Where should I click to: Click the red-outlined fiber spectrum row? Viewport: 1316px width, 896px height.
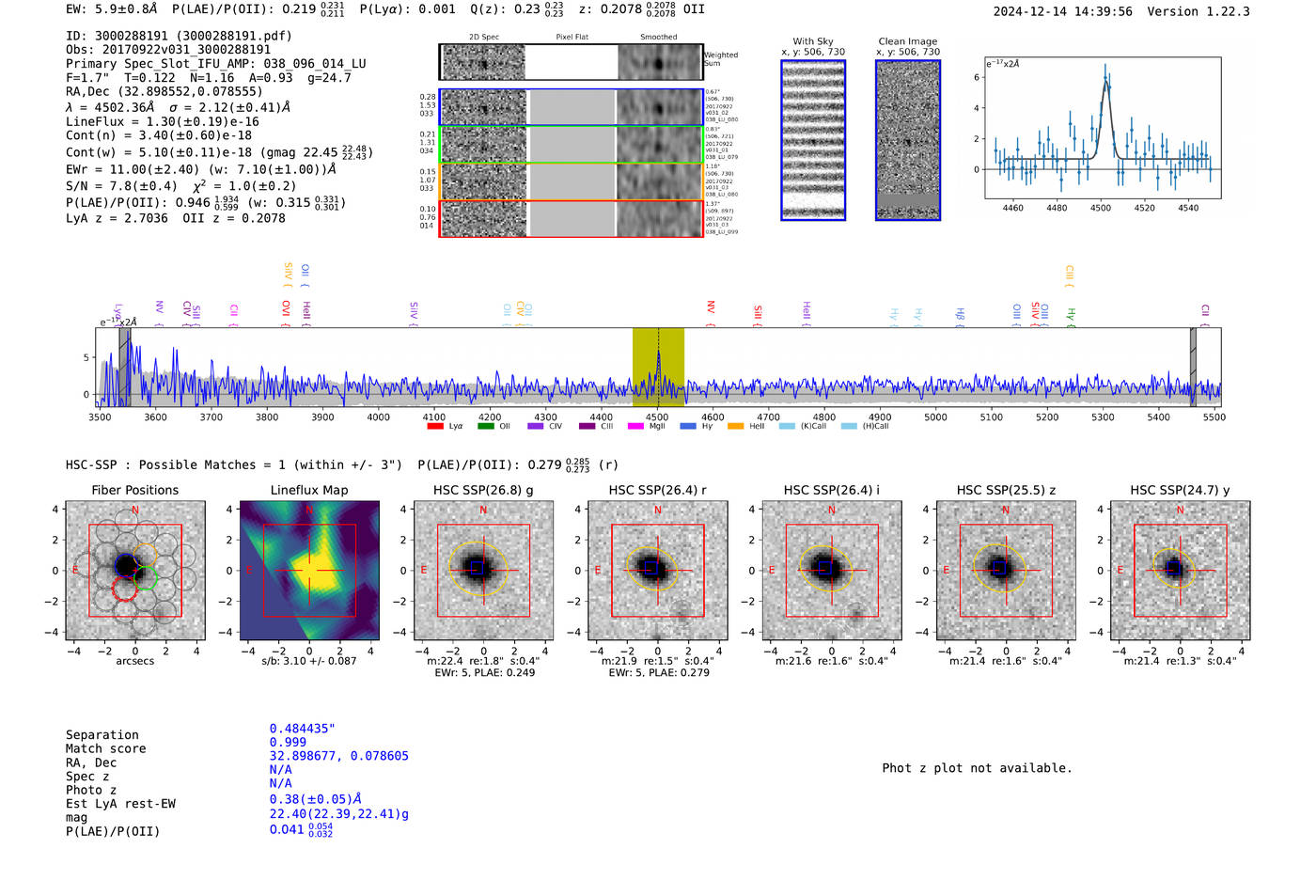click(571, 218)
